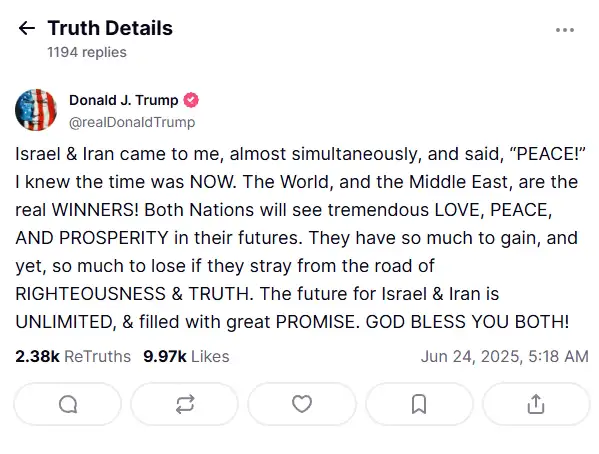Open Donald J. Trump display name
The height and width of the screenshot is (454, 599).
point(123,100)
